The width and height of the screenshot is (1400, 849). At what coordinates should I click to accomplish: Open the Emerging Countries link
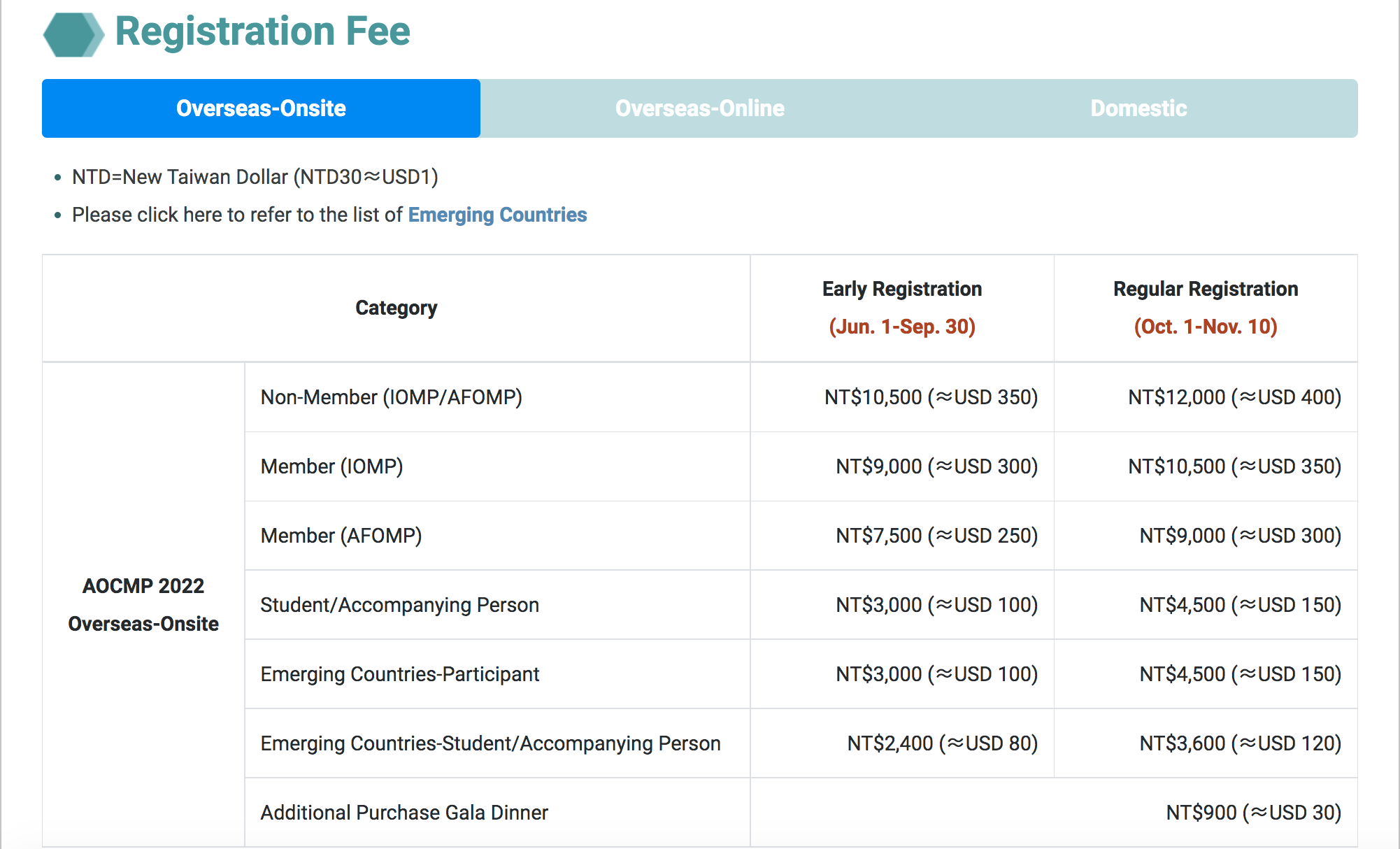tap(497, 215)
